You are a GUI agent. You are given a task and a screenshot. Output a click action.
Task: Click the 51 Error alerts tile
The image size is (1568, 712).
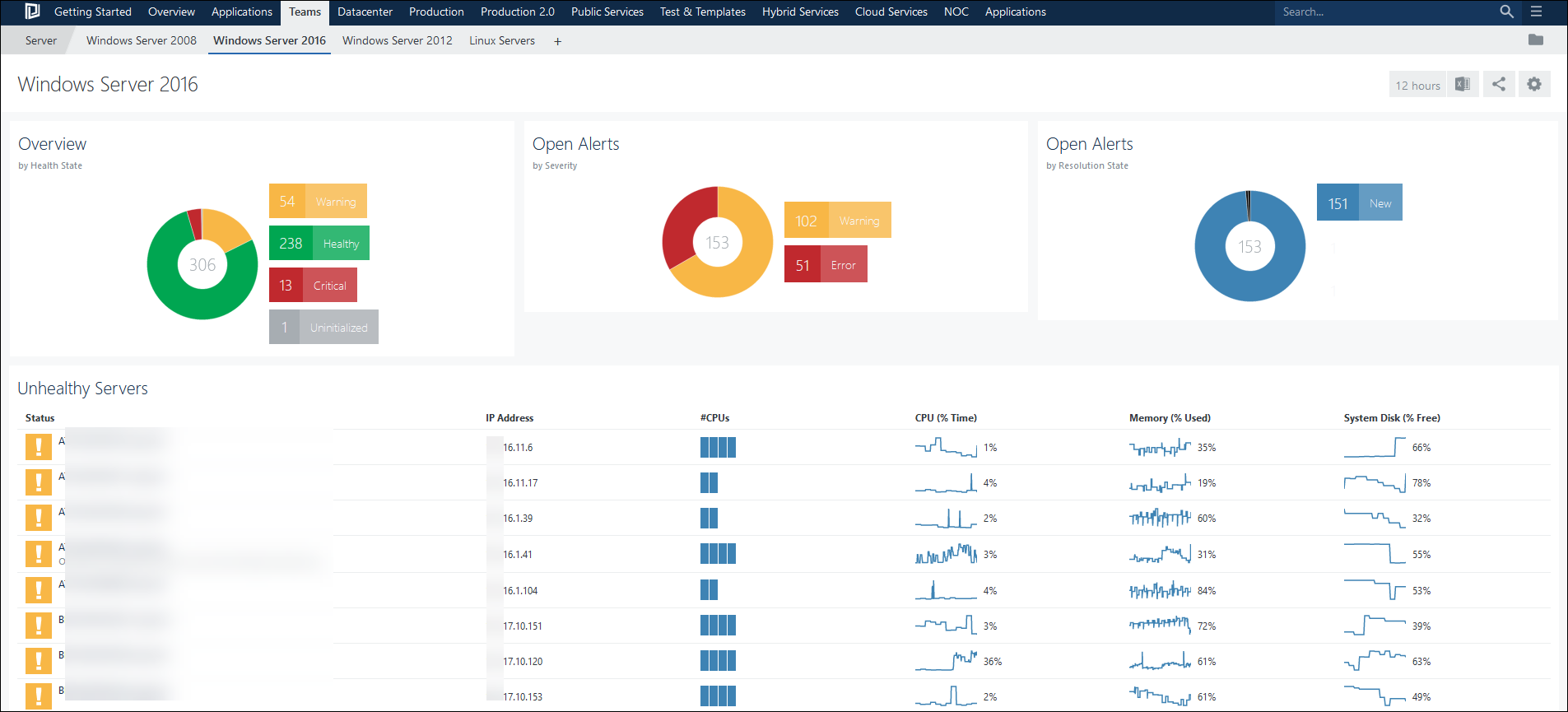826,264
